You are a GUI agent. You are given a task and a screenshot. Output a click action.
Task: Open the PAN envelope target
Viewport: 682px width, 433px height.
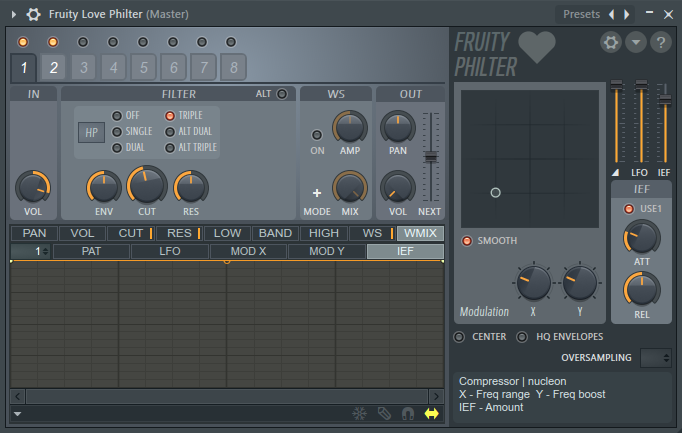[34, 233]
